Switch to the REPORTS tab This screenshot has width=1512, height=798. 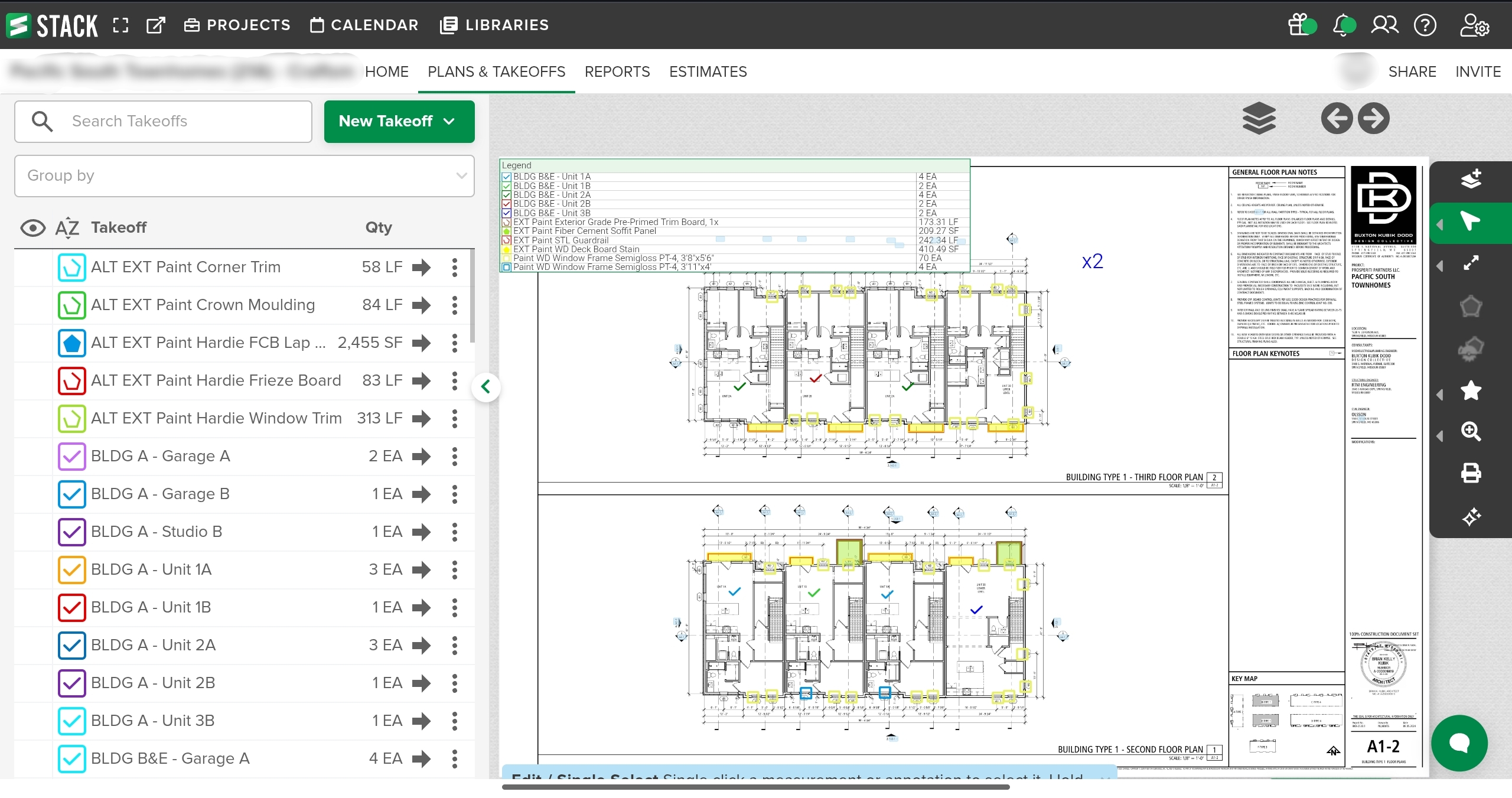[617, 71]
